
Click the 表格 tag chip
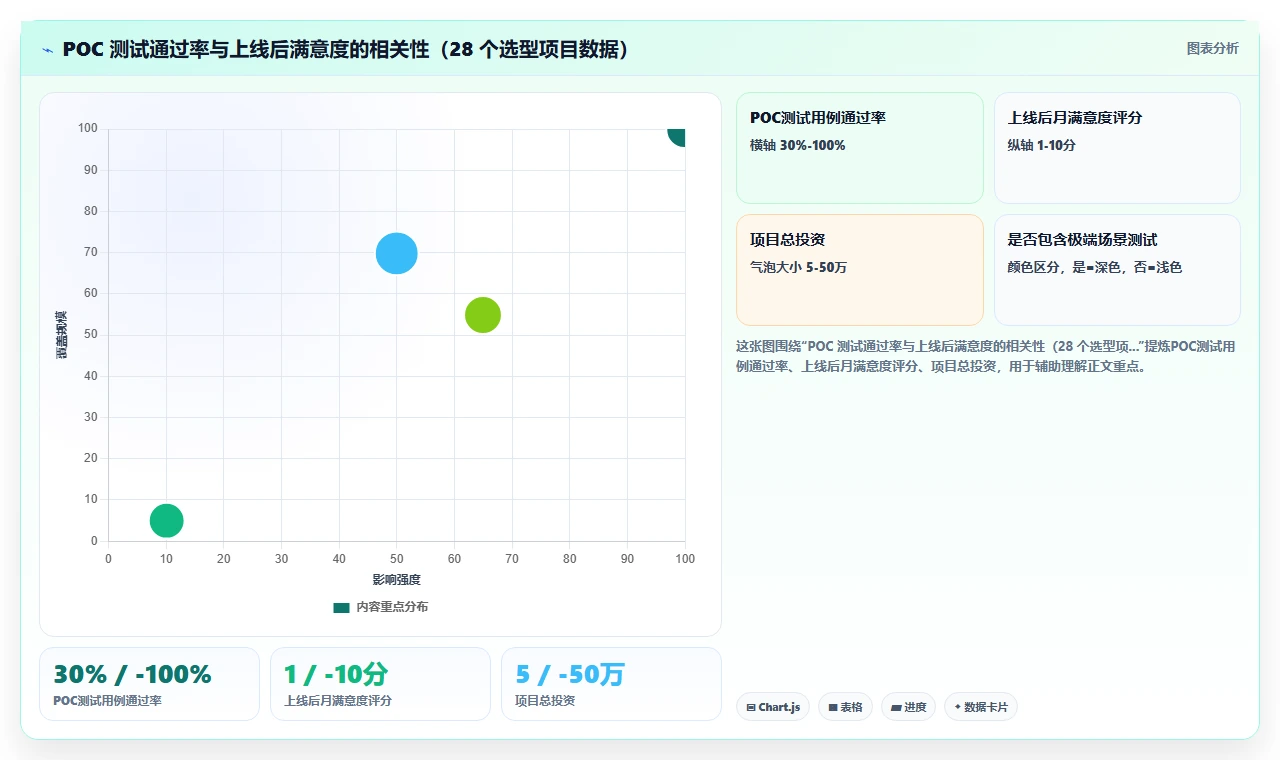(x=845, y=707)
